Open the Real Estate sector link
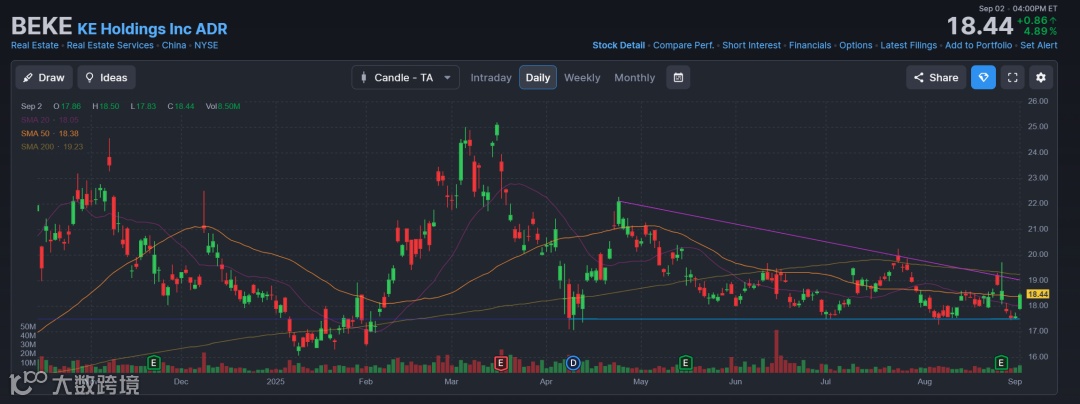1080x404 pixels. click(34, 45)
